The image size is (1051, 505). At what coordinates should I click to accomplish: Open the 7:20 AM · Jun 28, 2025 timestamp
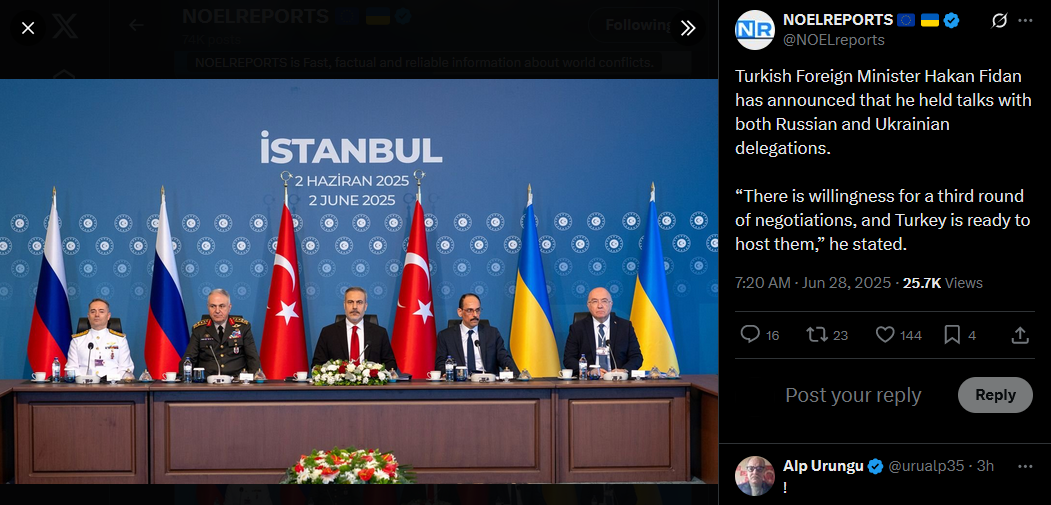(813, 283)
